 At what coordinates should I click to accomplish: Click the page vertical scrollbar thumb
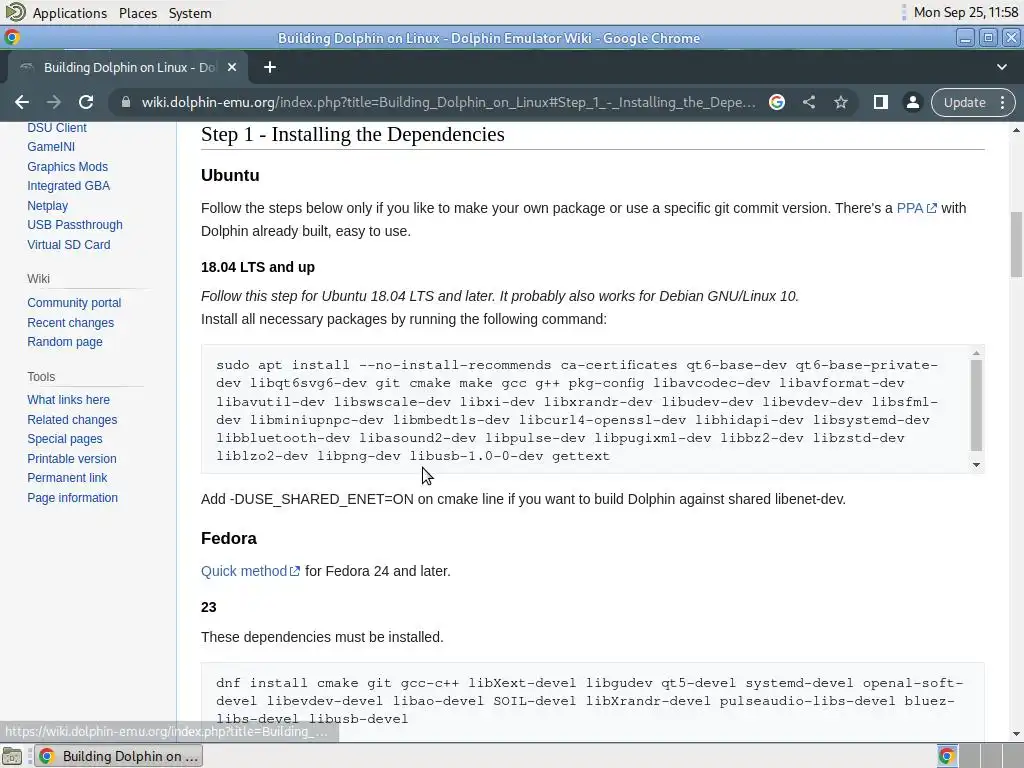coord(1016,244)
